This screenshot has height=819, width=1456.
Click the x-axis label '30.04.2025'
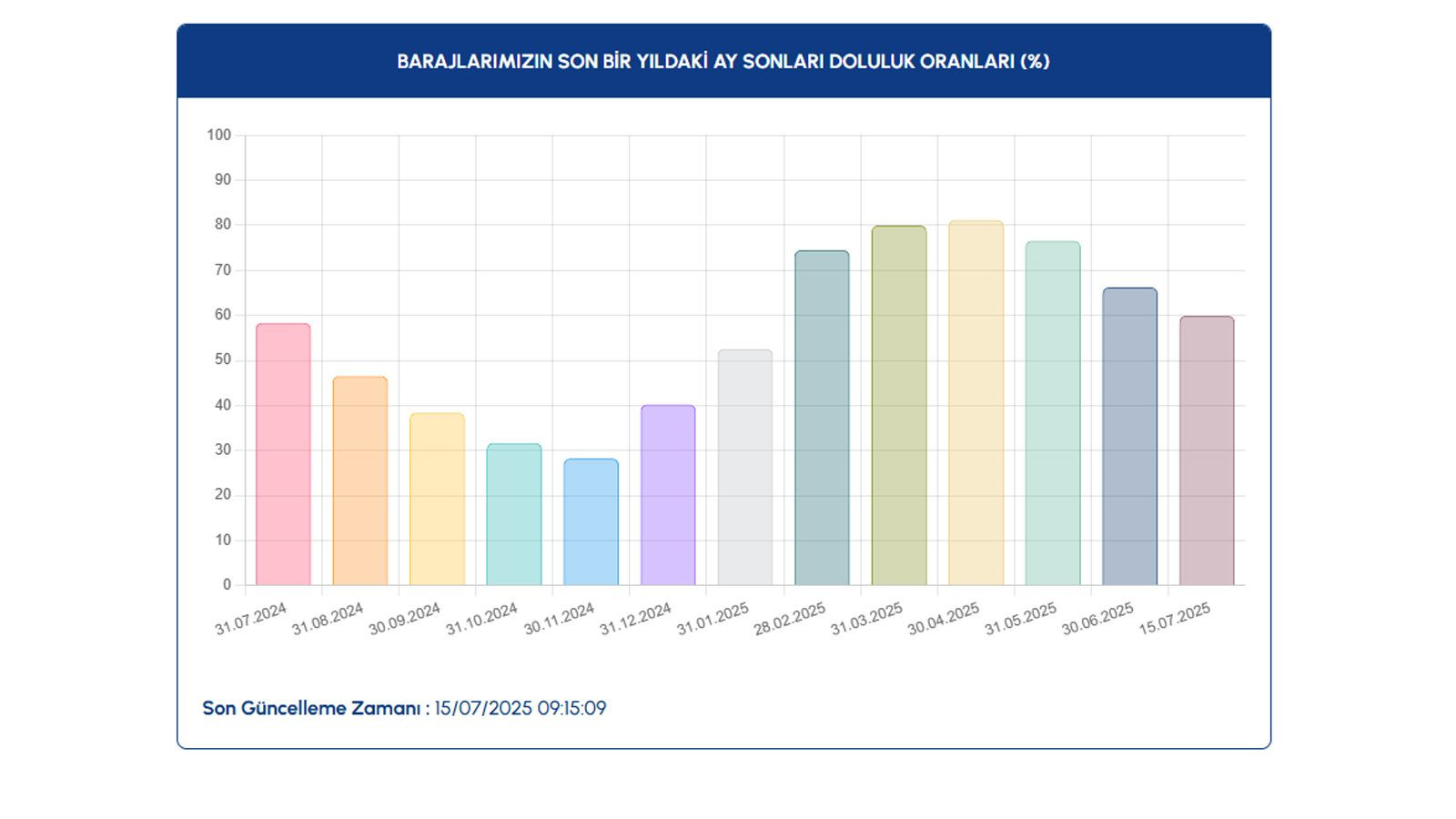pyautogui.click(x=944, y=619)
